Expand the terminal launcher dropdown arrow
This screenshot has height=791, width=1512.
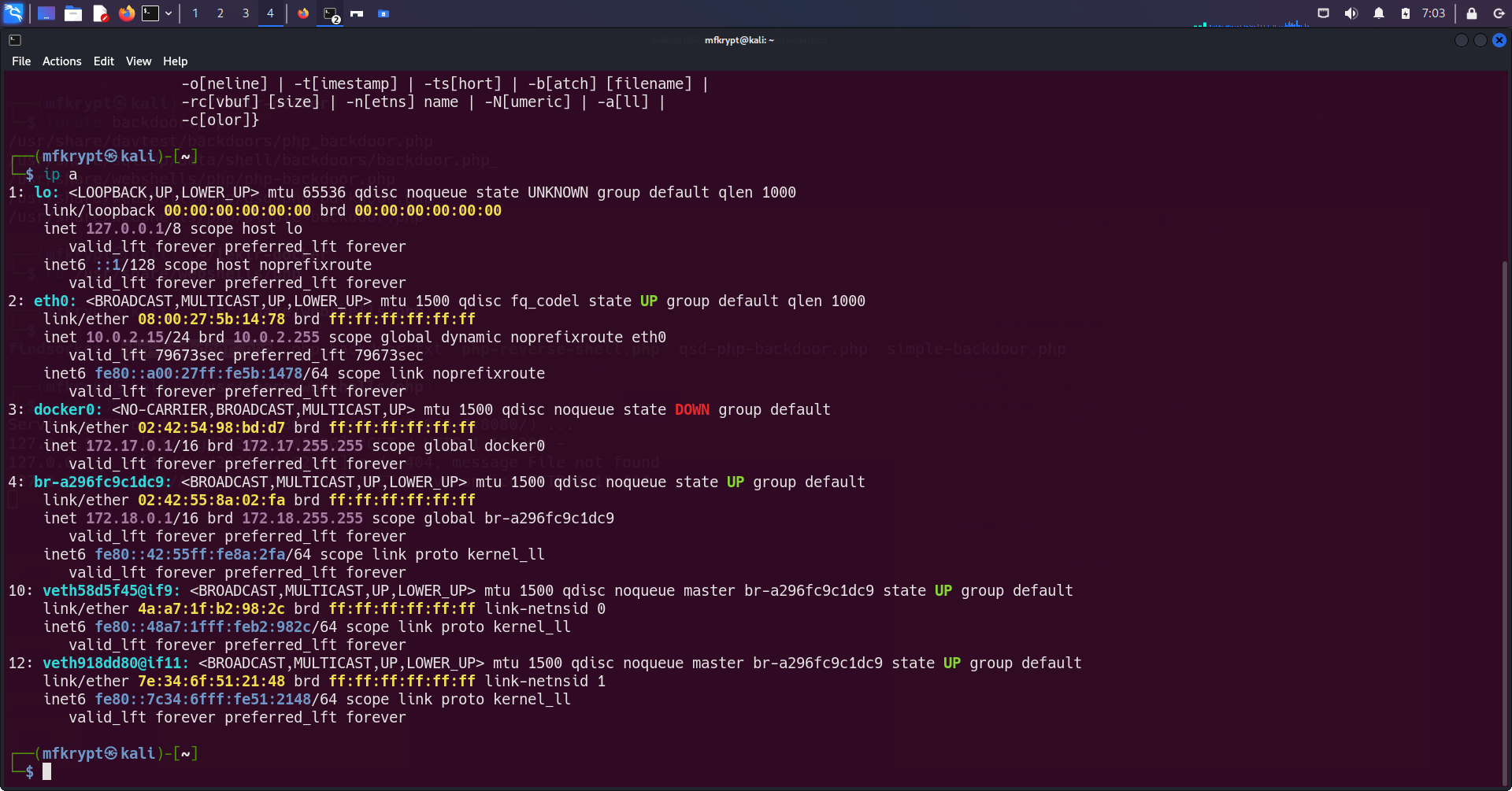pos(169,13)
